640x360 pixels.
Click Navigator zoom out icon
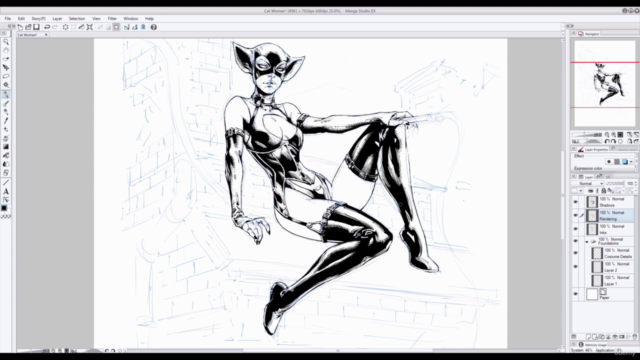pos(607,134)
